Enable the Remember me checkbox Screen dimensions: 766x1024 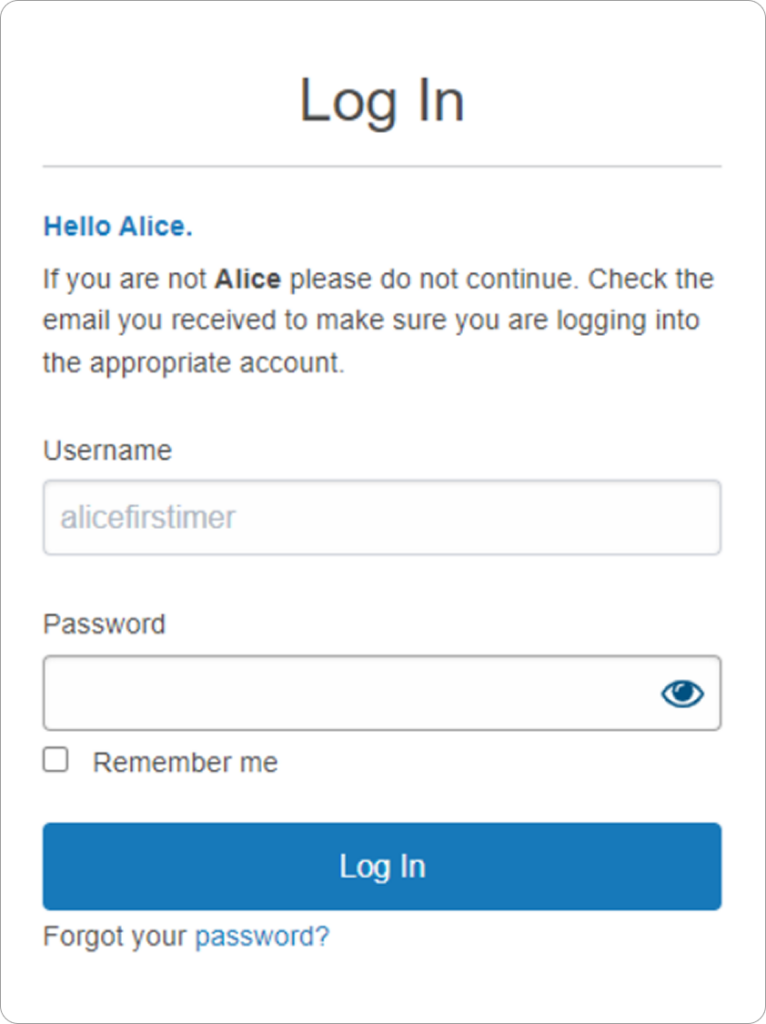pyautogui.click(x=56, y=760)
